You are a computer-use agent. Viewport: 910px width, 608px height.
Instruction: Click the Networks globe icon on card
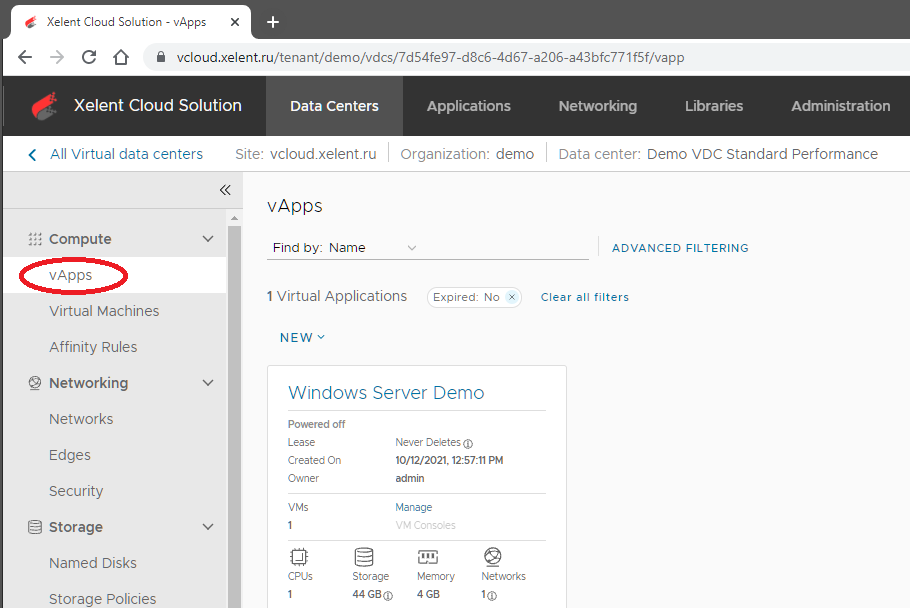492,557
